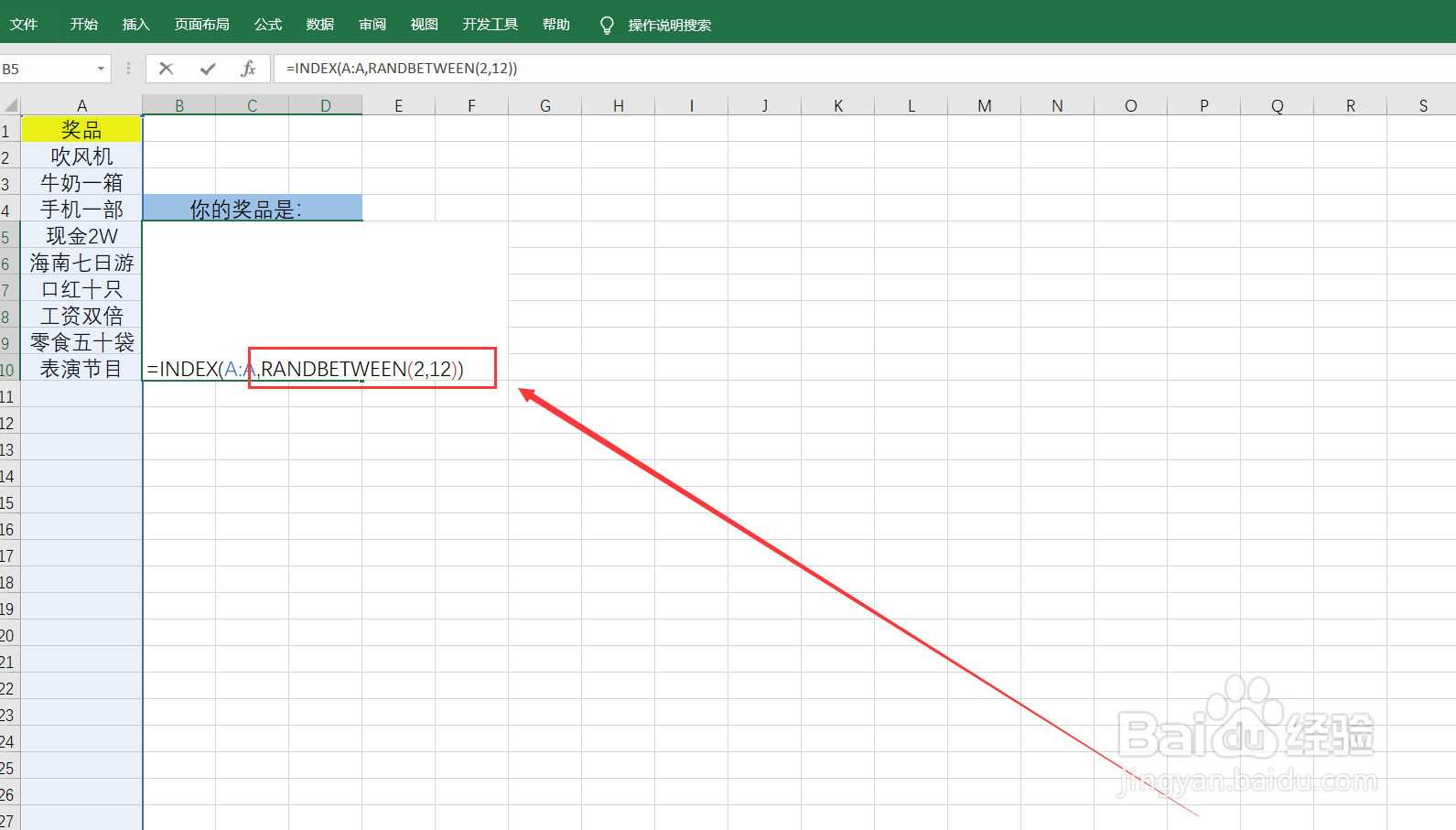The height and width of the screenshot is (830, 1456).
Task: Click inside the formula bar text
Action: [402, 69]
